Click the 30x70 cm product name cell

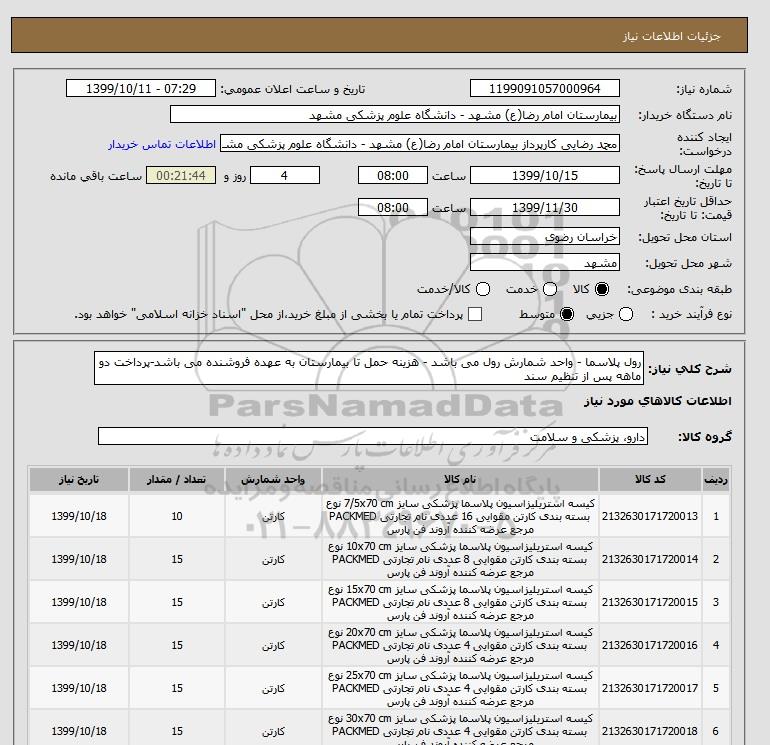(x=460, y=728)
